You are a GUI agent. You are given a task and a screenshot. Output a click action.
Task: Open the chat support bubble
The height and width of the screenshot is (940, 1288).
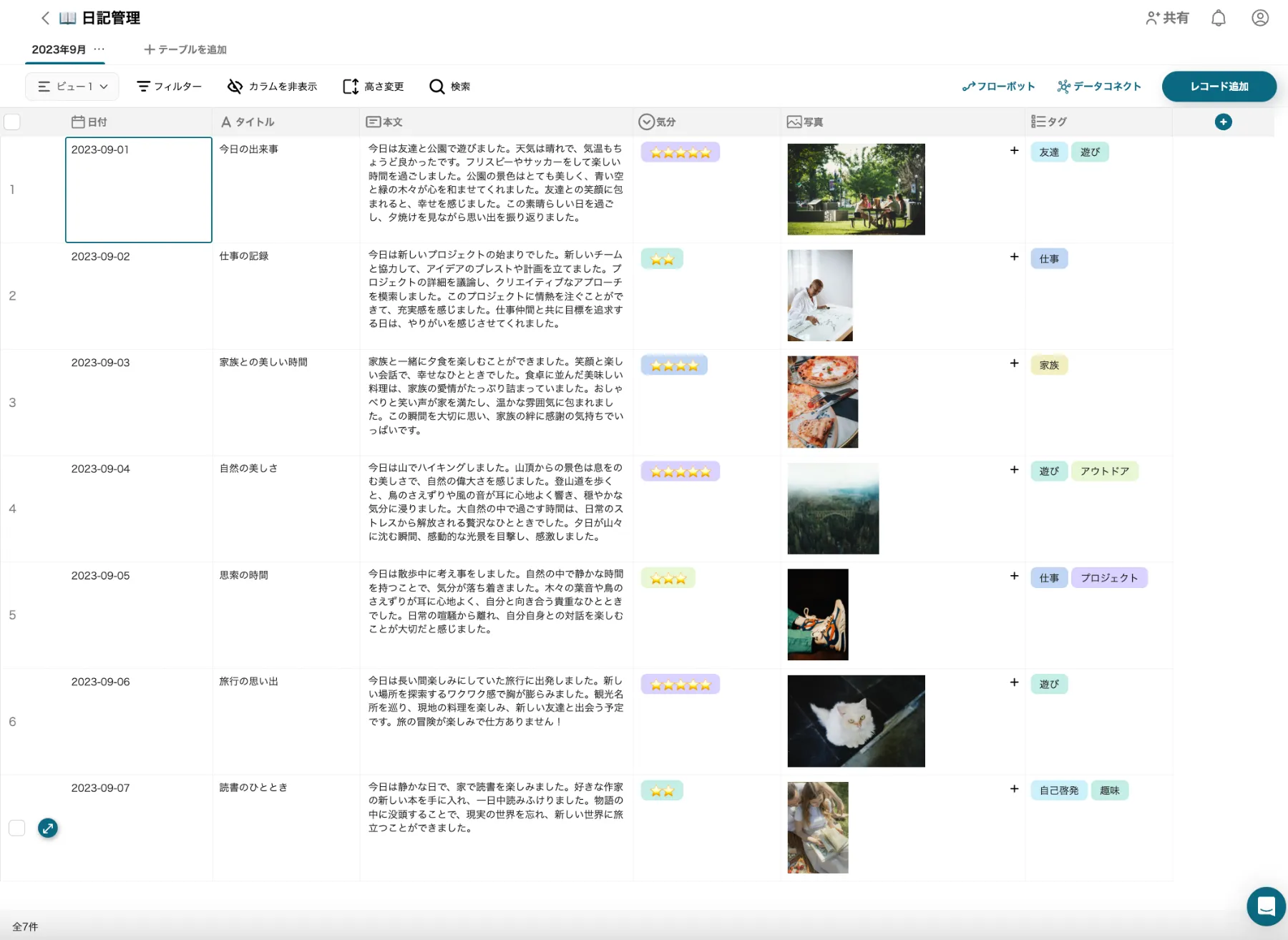[1265, 906]
